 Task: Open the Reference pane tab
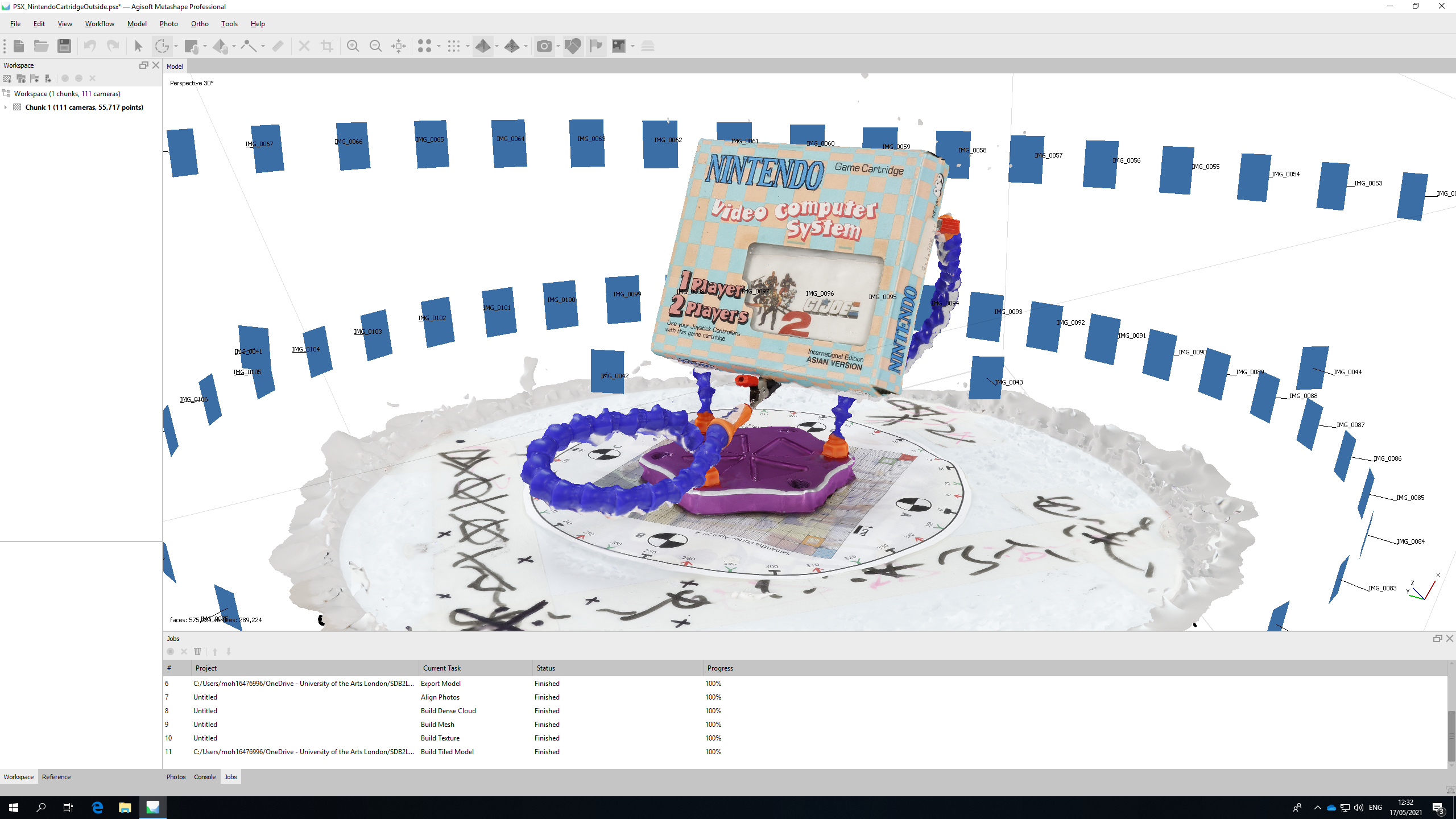[56, 777]
